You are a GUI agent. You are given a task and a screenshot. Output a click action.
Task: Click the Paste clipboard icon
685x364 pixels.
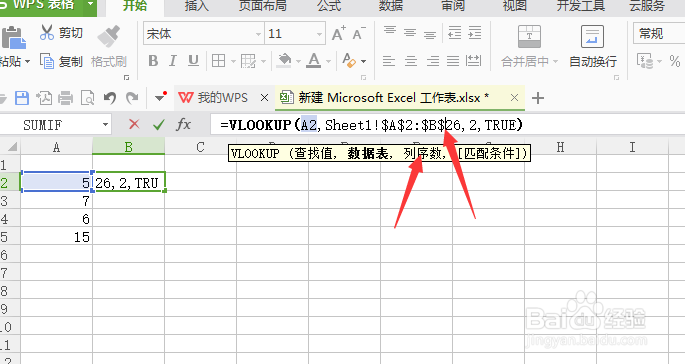pos(13,38)
